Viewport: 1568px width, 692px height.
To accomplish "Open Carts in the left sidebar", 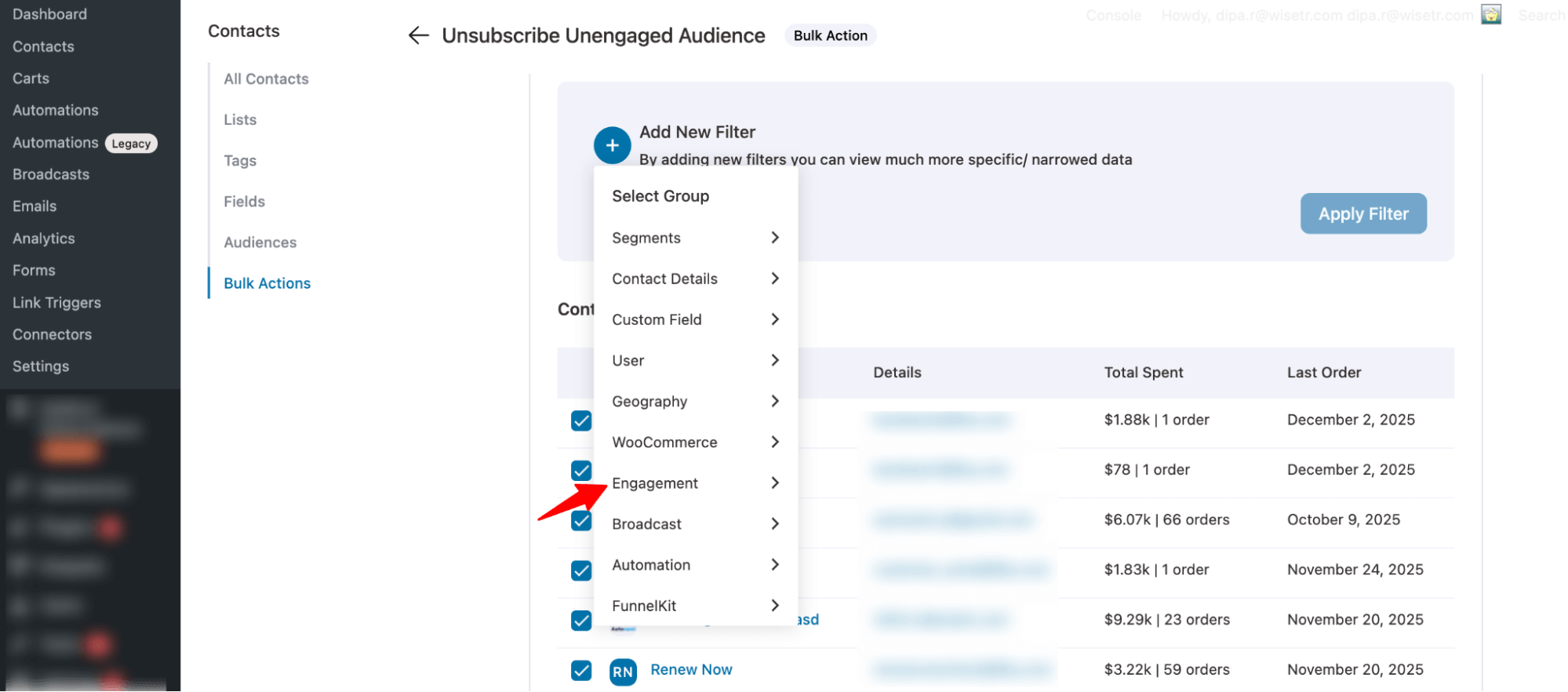I will (31, 78).
